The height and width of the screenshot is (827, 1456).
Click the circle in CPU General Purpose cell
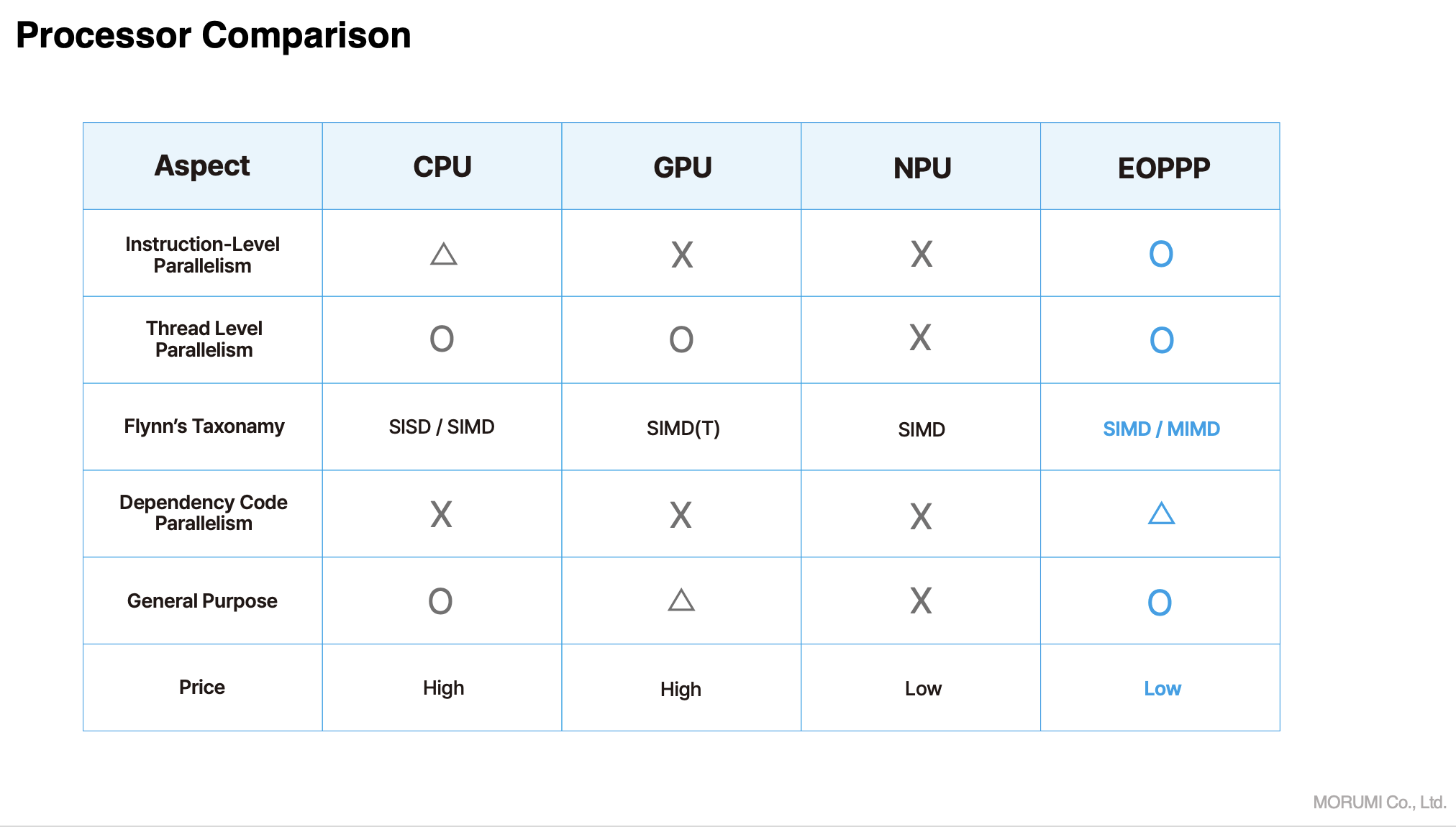(x=440, y=601)
